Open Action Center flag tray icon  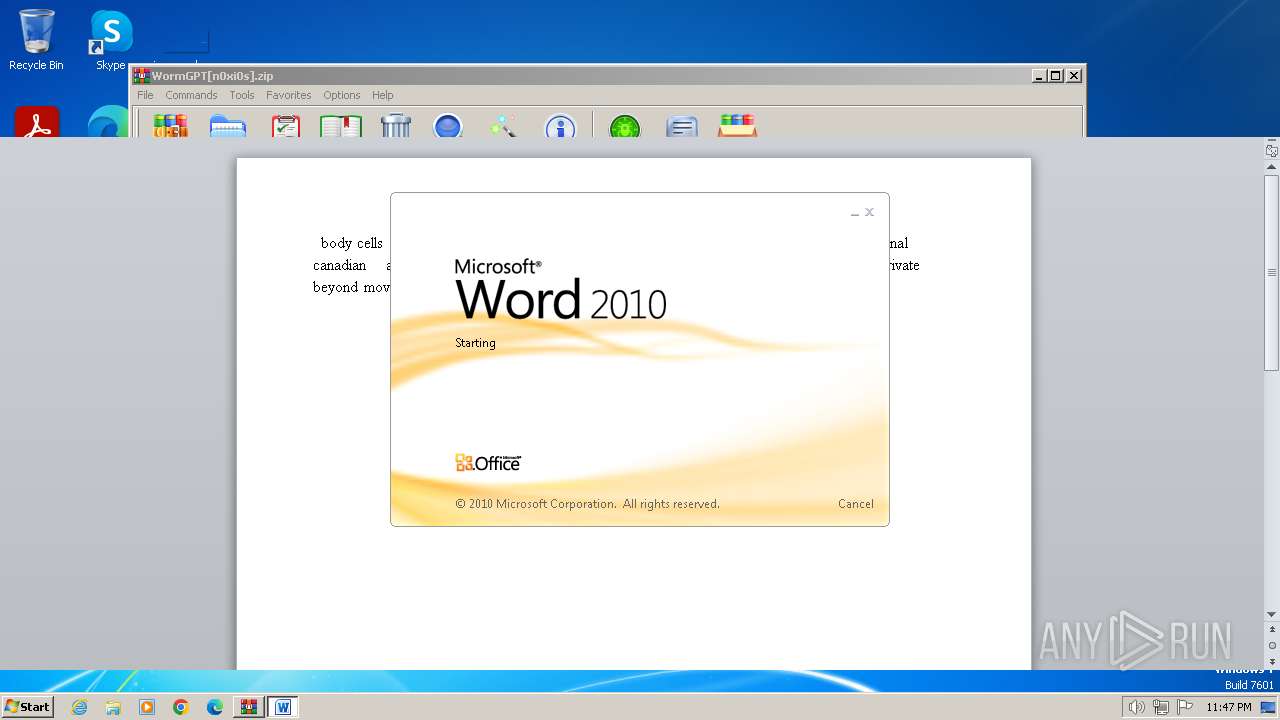pos(1184,707)
